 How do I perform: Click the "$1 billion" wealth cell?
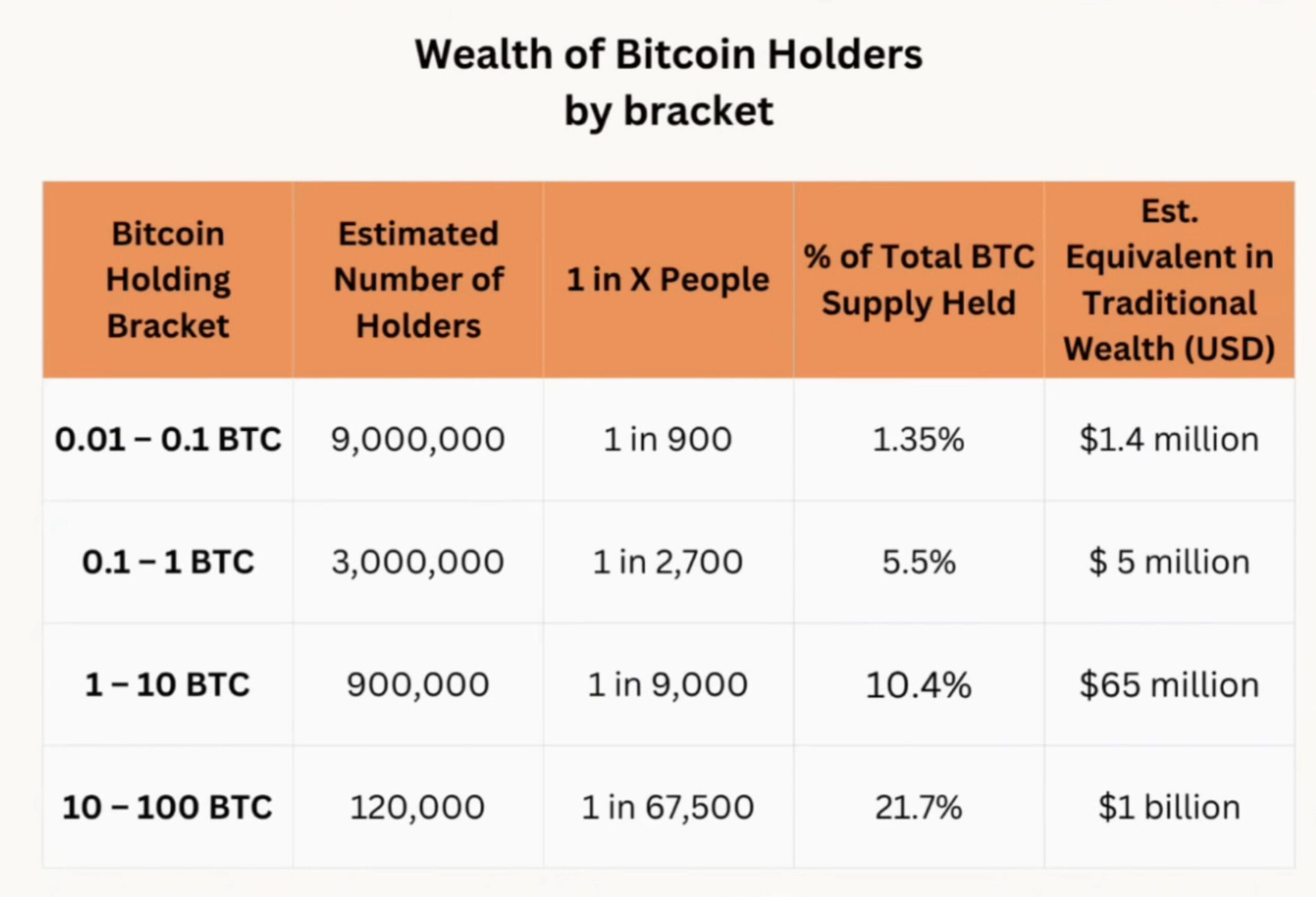tap(1169, 808)
